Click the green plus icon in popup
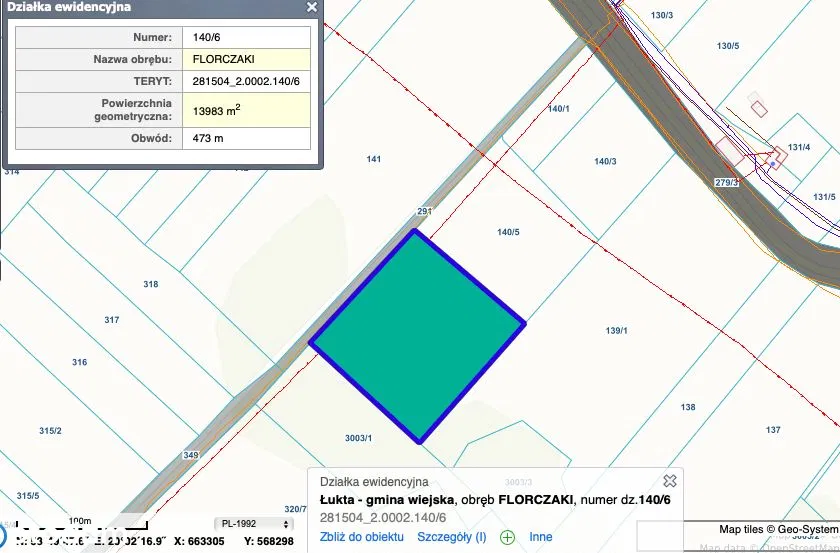Screen dimensions: 840x553 coord(507,537)
